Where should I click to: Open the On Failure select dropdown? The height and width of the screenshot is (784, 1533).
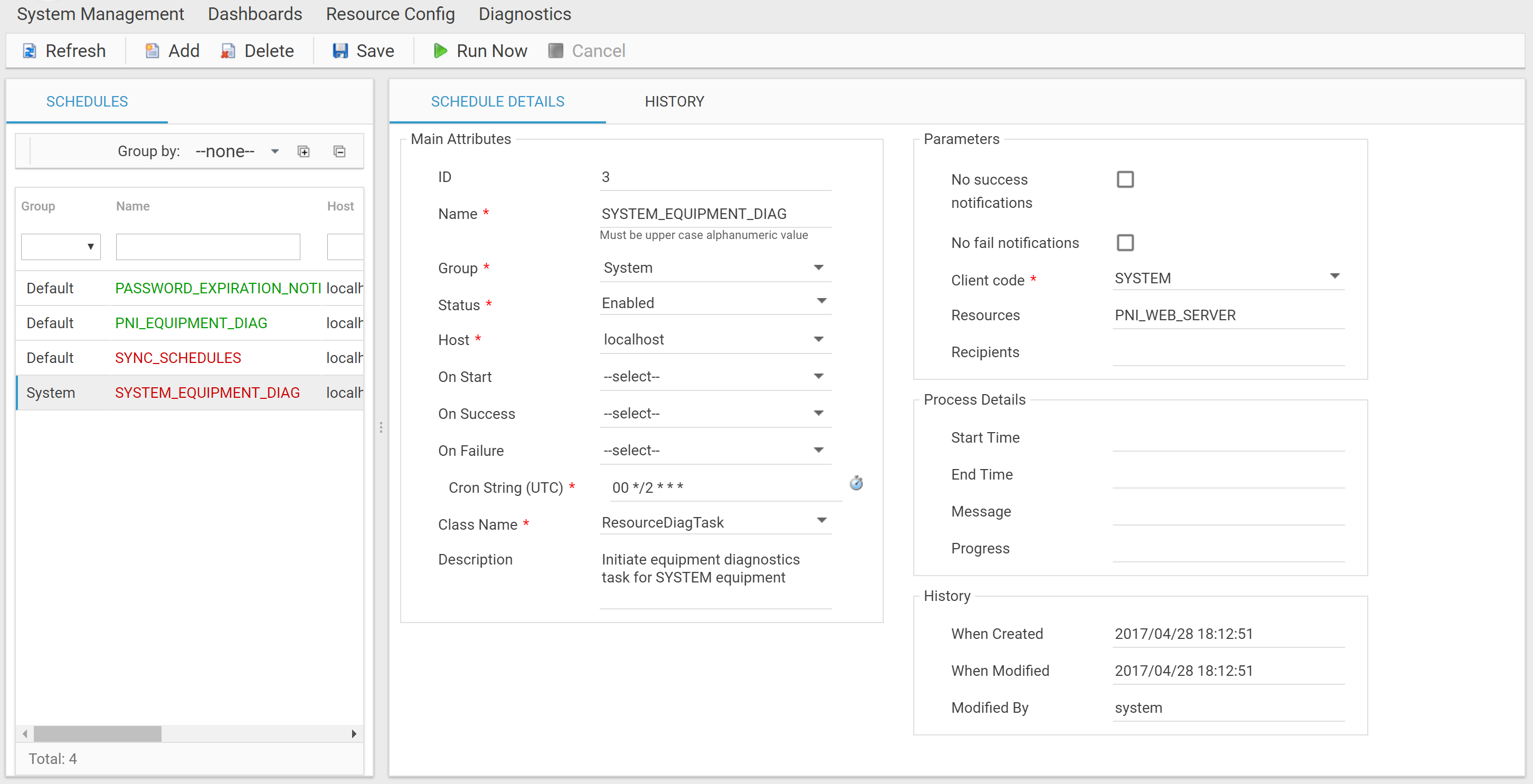click(x=715, y=450)
